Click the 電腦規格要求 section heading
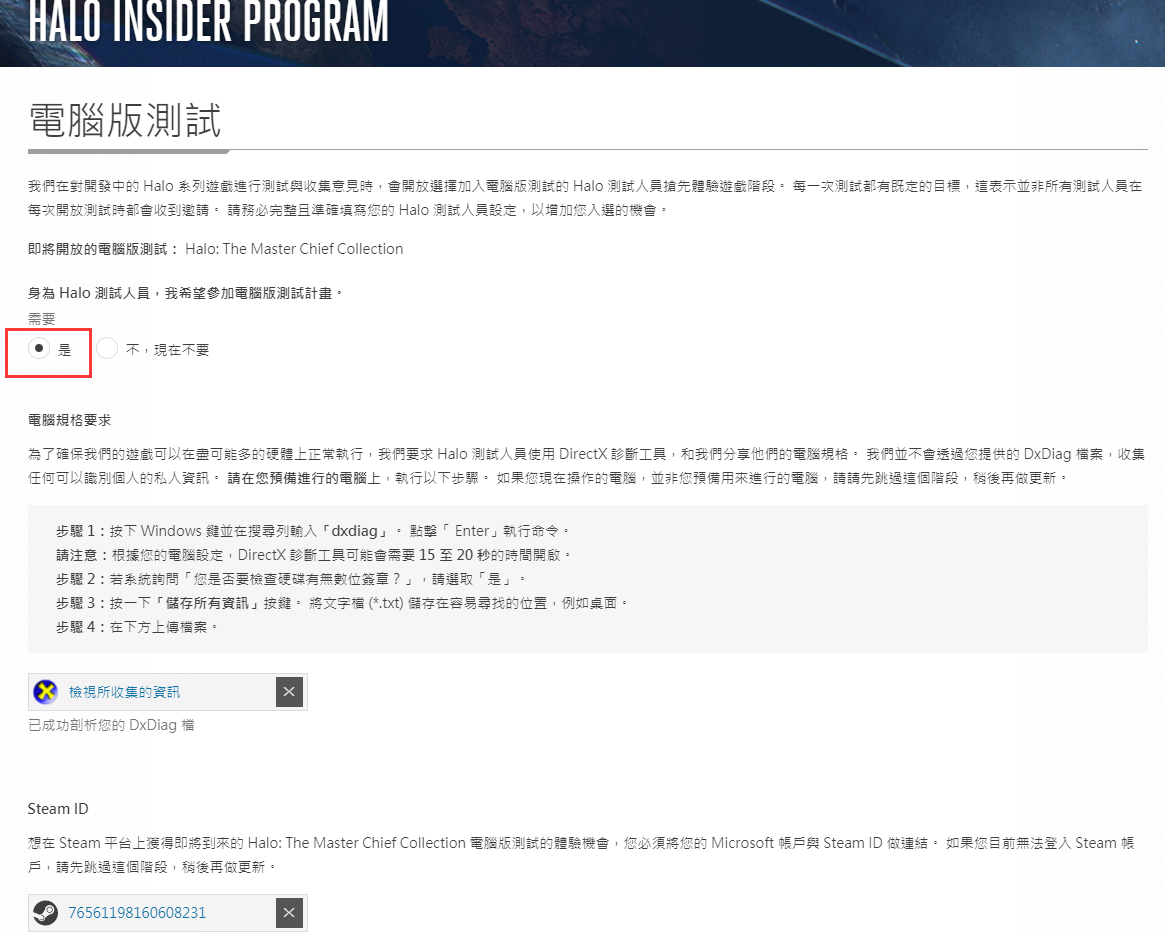Image resolution: width=1165 pixels, height=936 pixels. click(69, 420)
